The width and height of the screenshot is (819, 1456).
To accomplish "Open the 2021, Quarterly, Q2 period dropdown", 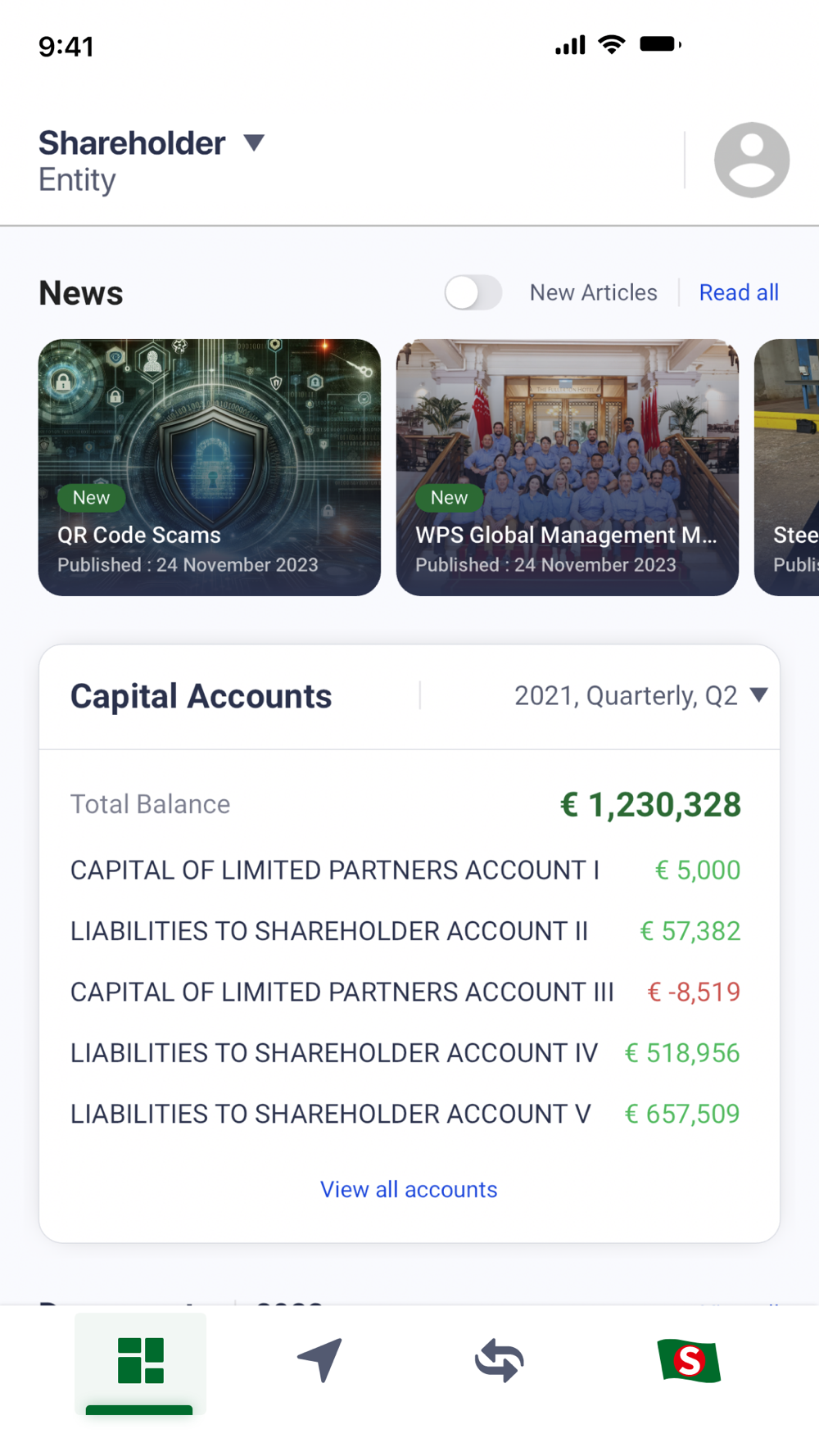I will (640, 696).
